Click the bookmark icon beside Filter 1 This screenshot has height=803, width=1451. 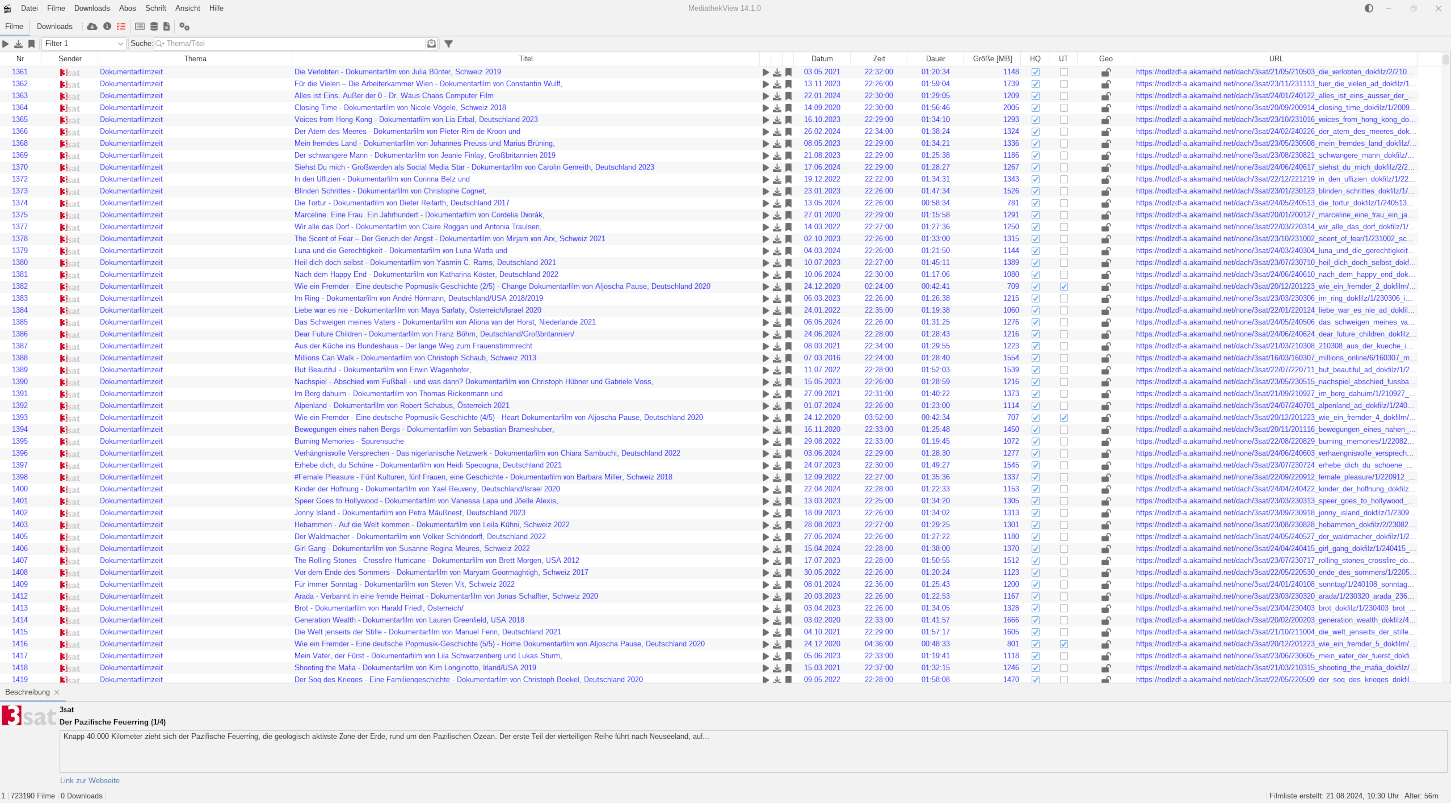31,44
